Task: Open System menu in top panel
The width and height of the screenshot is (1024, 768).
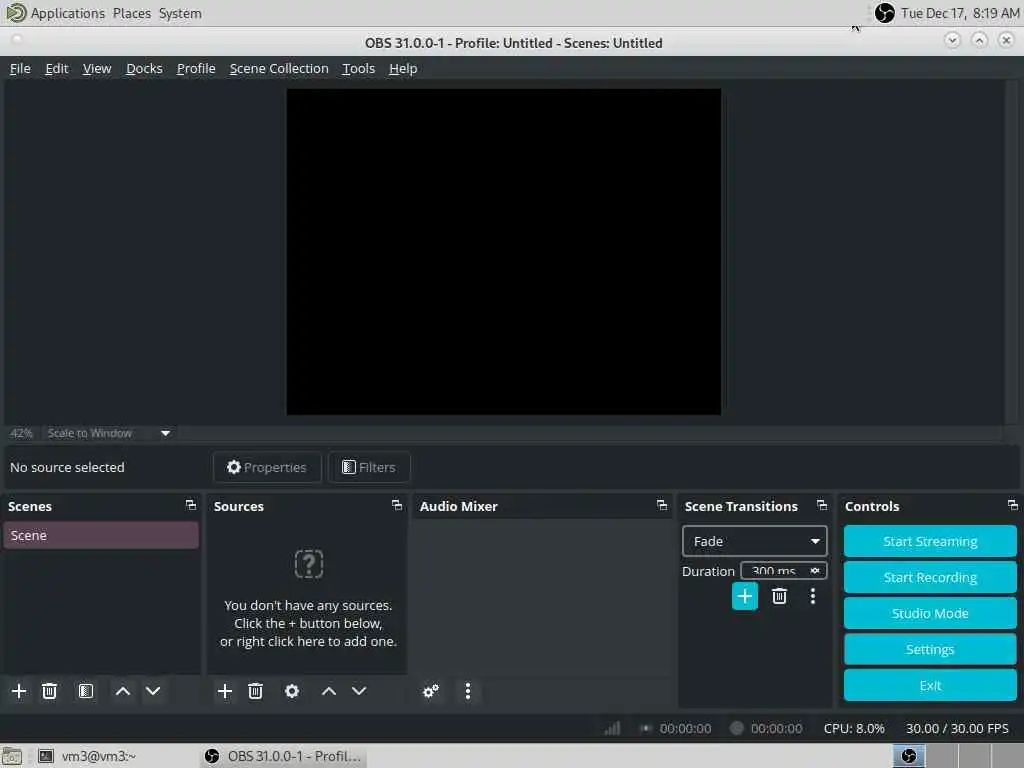Action: tap(180, 13)
